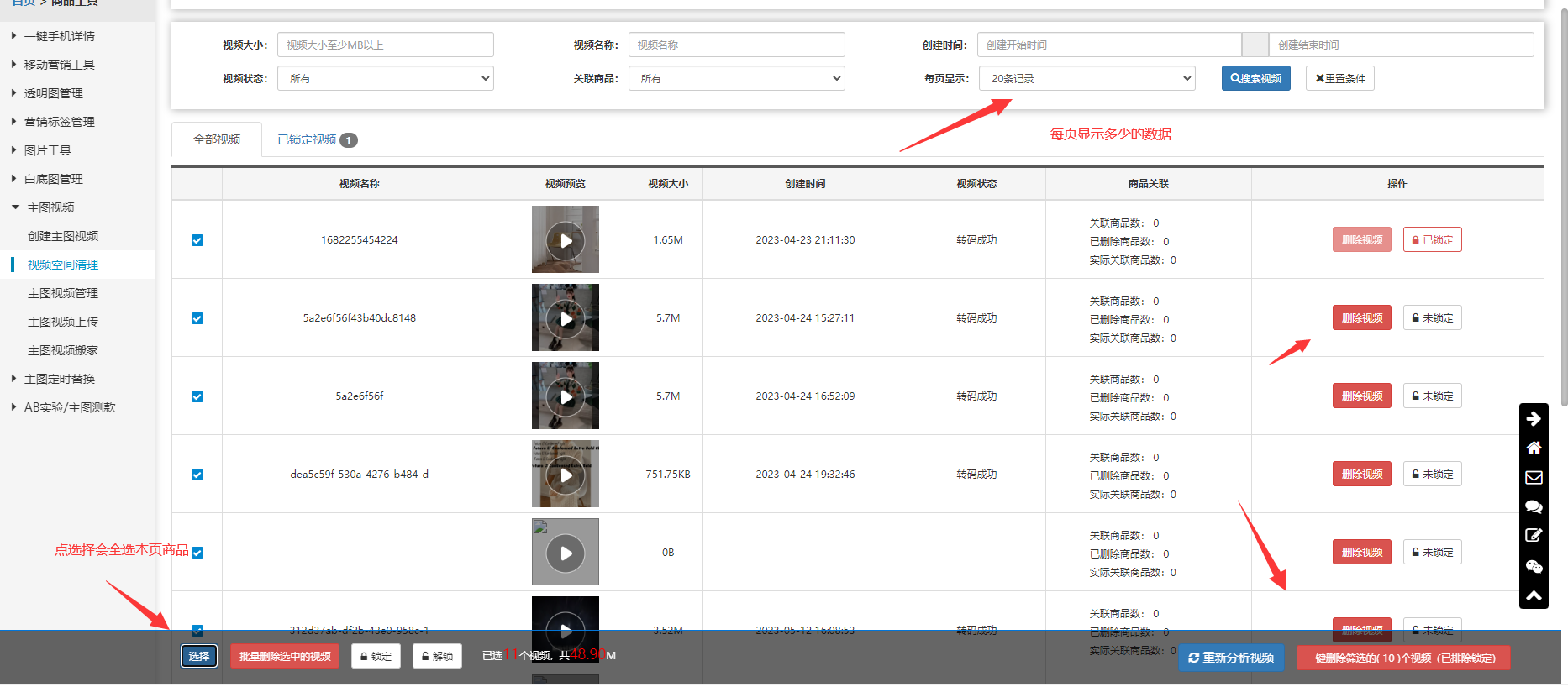Click the WeChat icon in floating bar
This screenshot has width=1568, height=687.
point(1534,566)
